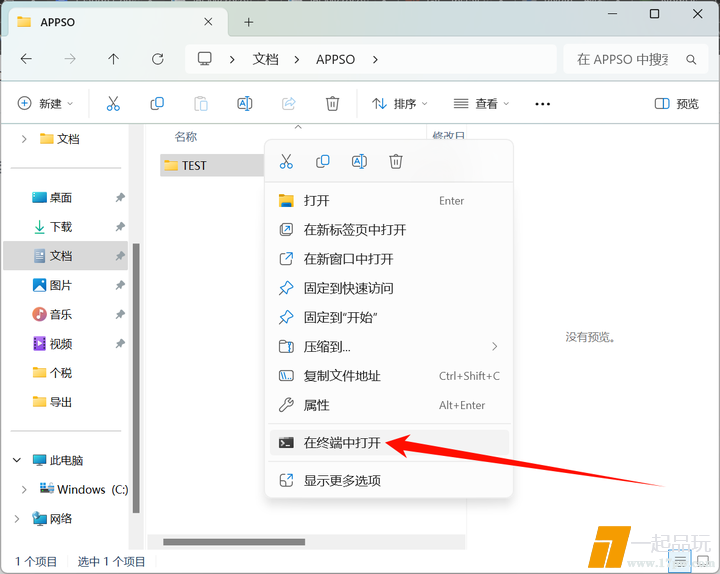Select 在终端中打开 from context menu
This screenshot has height=574, width=720.
(342, 443)
